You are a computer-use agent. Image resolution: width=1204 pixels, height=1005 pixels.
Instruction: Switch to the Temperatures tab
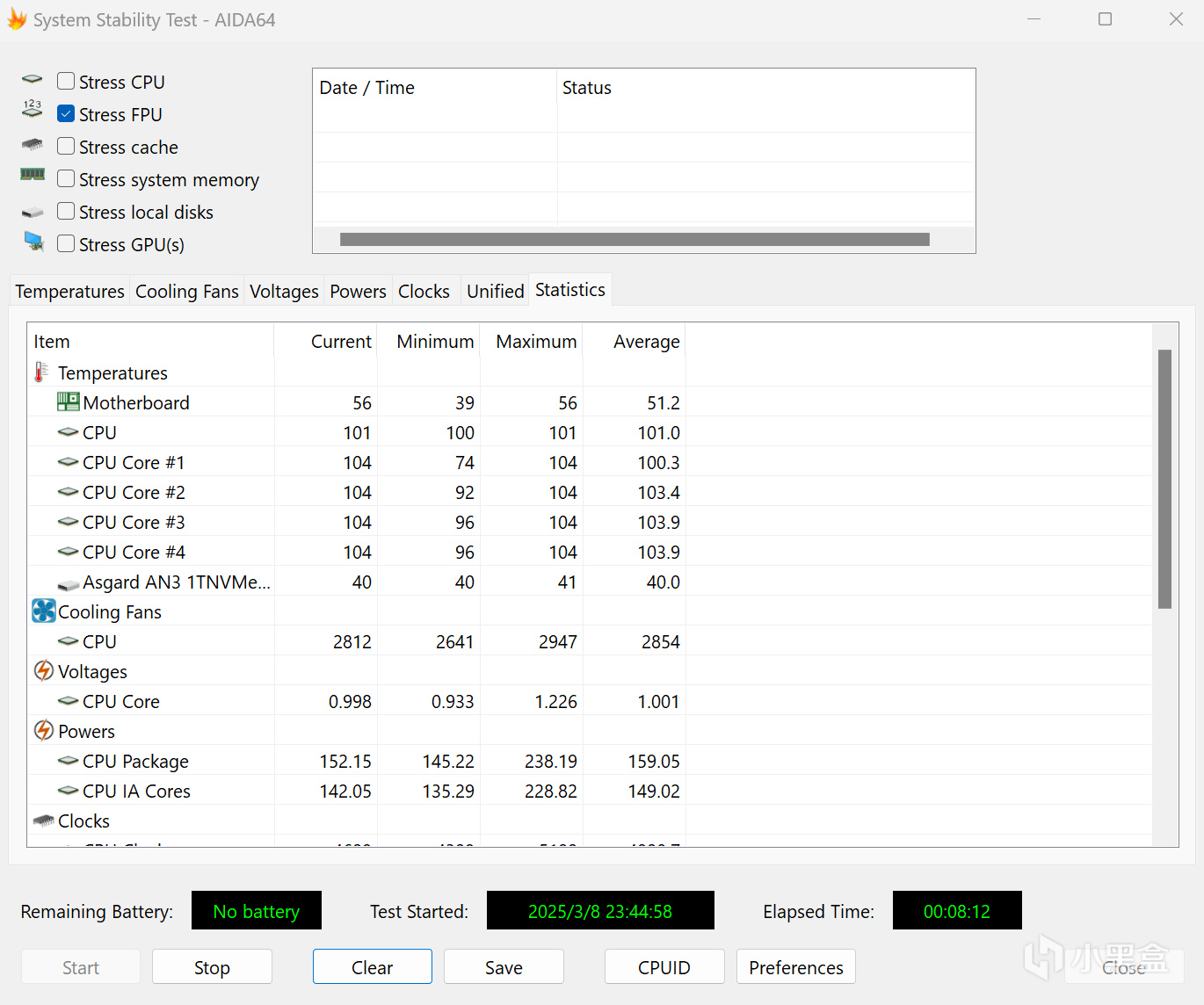pos(70,291)
